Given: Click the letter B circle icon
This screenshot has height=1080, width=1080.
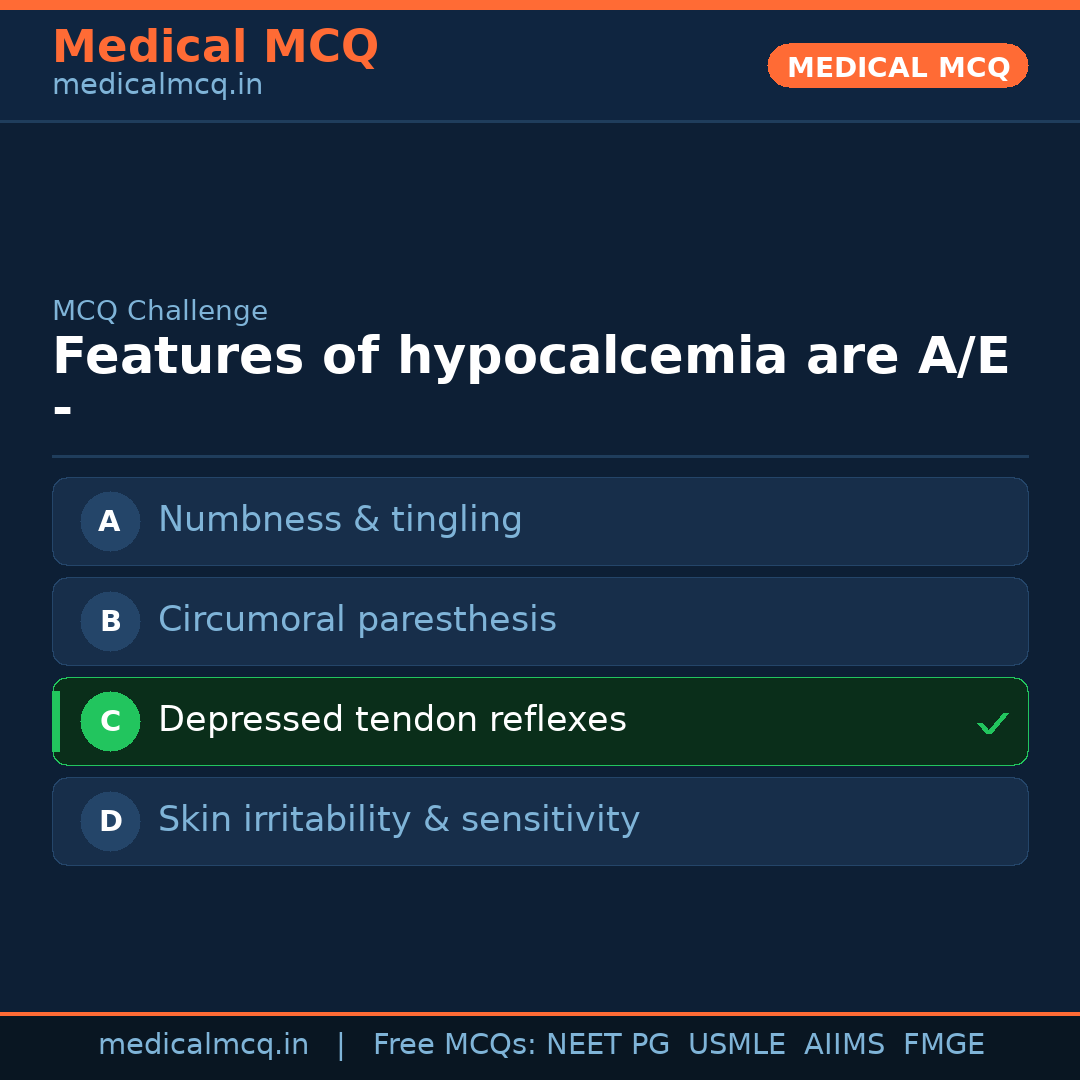Looking at the screenshot, I should [x=110, y=621].
